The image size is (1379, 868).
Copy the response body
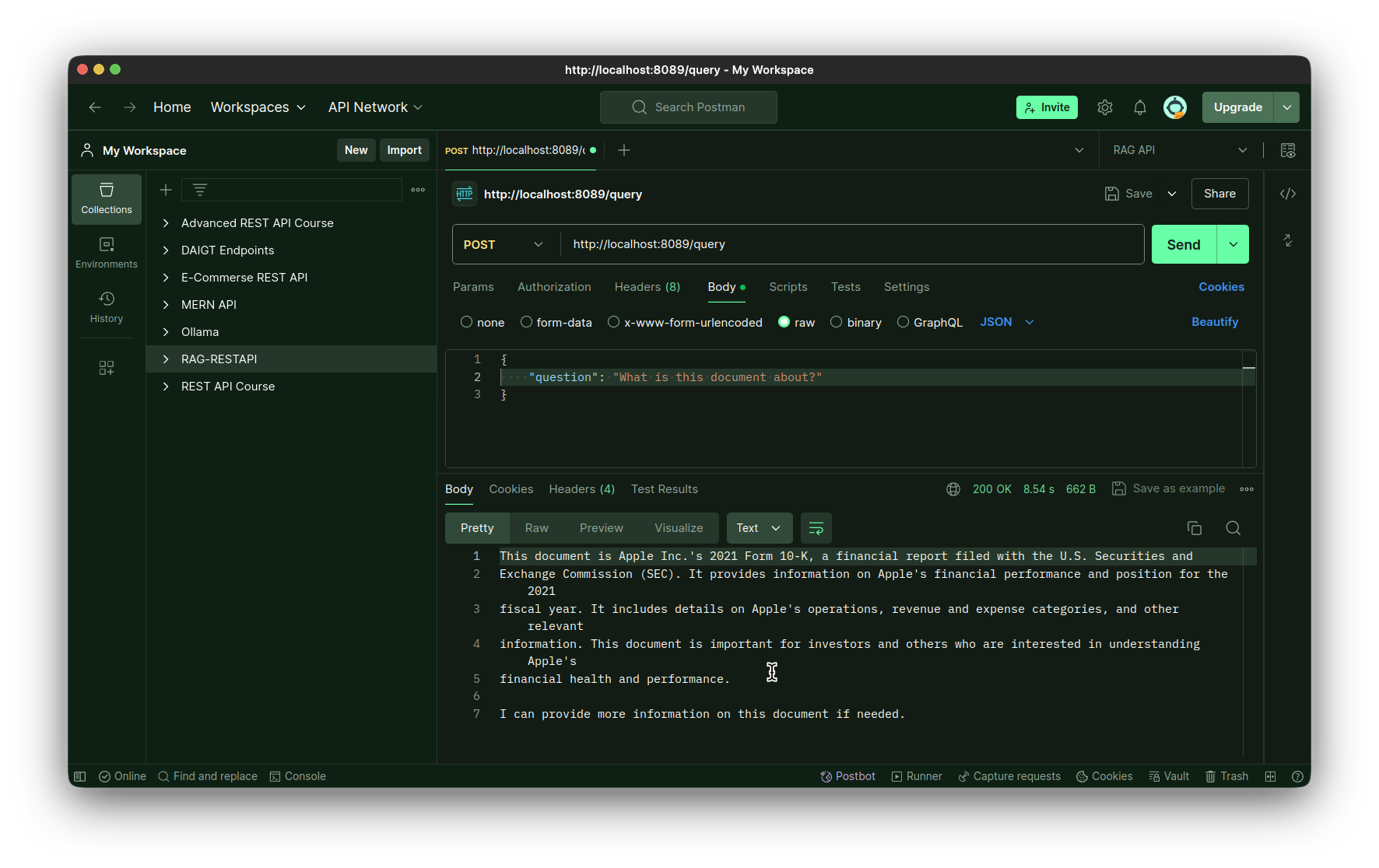coord(1195,528)
